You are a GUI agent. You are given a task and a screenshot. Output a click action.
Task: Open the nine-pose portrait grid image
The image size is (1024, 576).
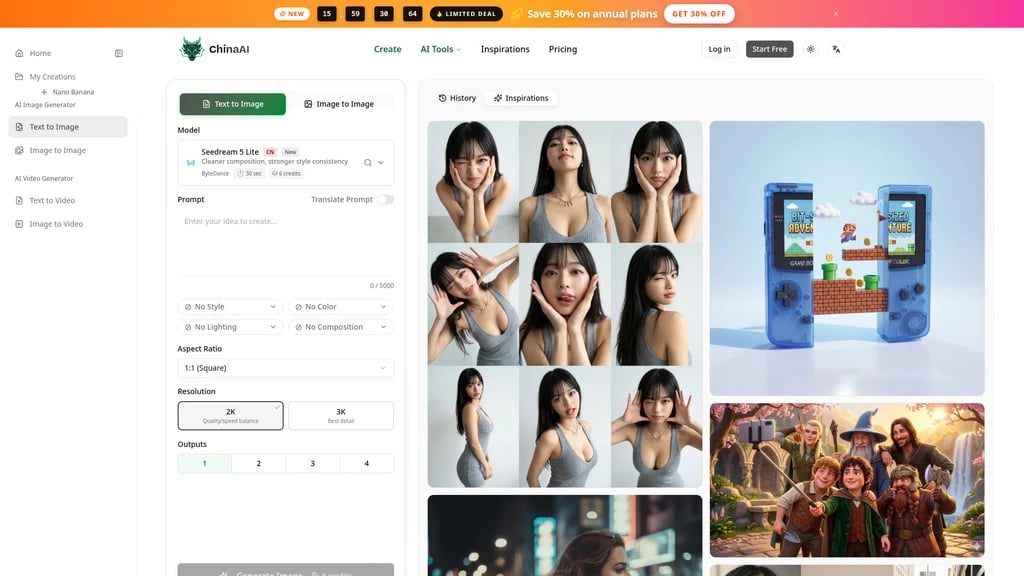pos(565,304)
